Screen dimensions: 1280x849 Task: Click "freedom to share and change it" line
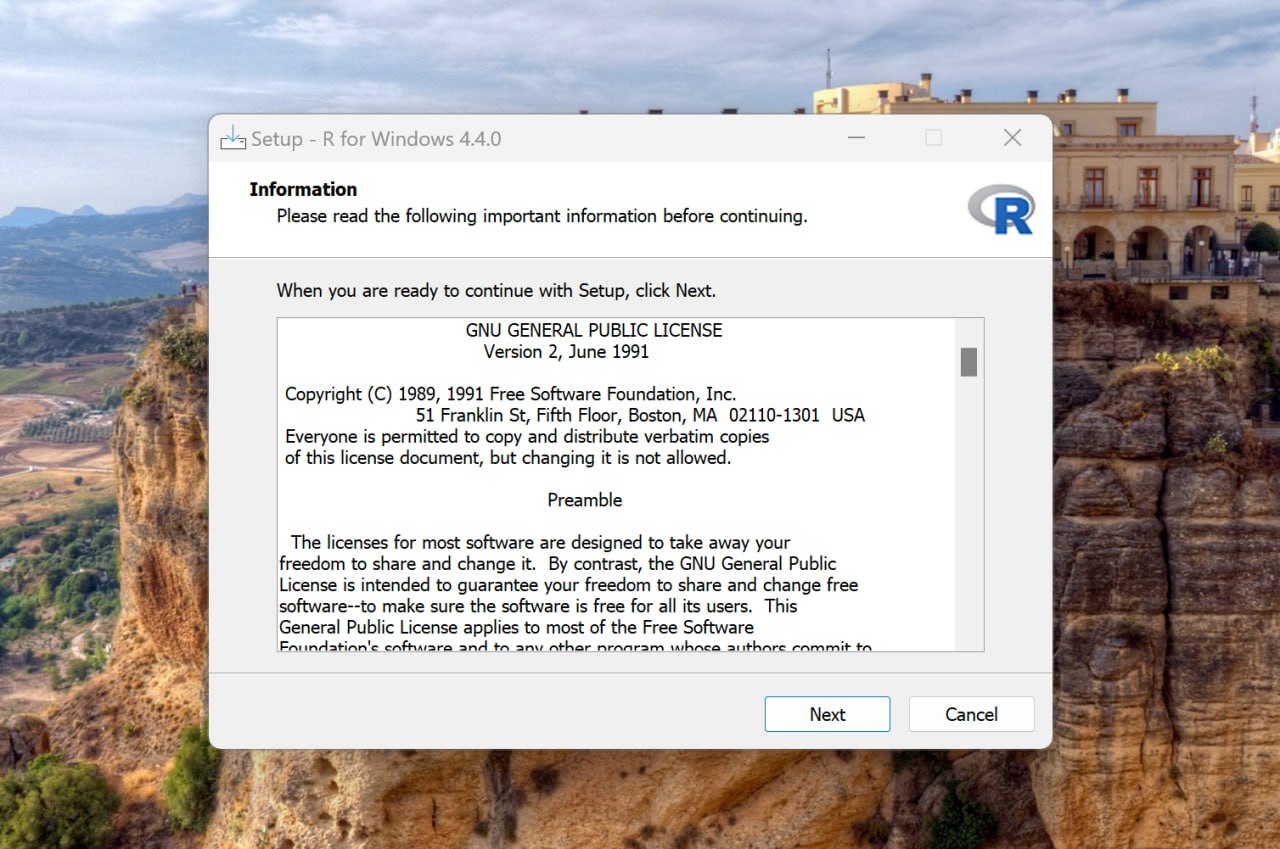(x=558, y=564)
